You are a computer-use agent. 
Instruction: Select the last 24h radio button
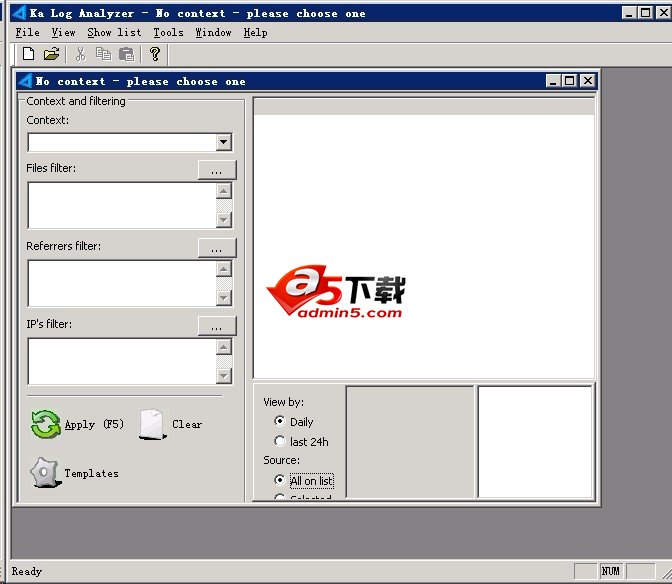(x=280, y=441)
